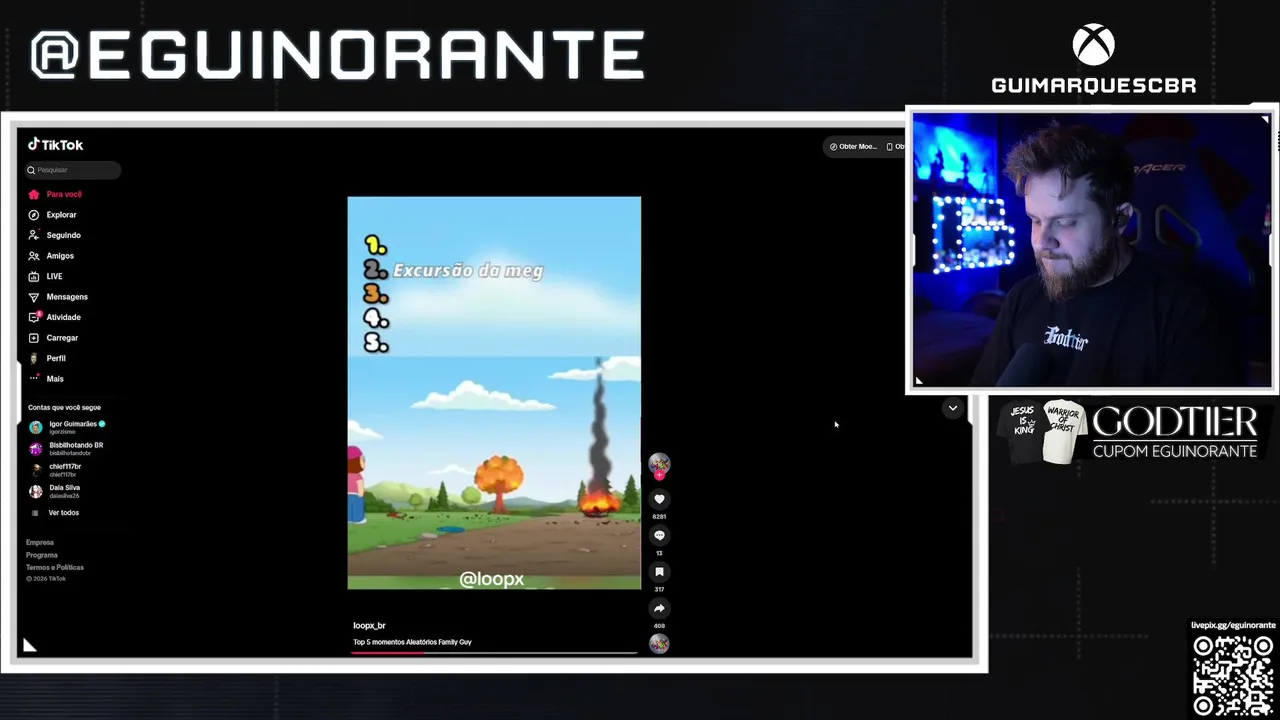Click the Obter Moedas button

tap(853, 146)
